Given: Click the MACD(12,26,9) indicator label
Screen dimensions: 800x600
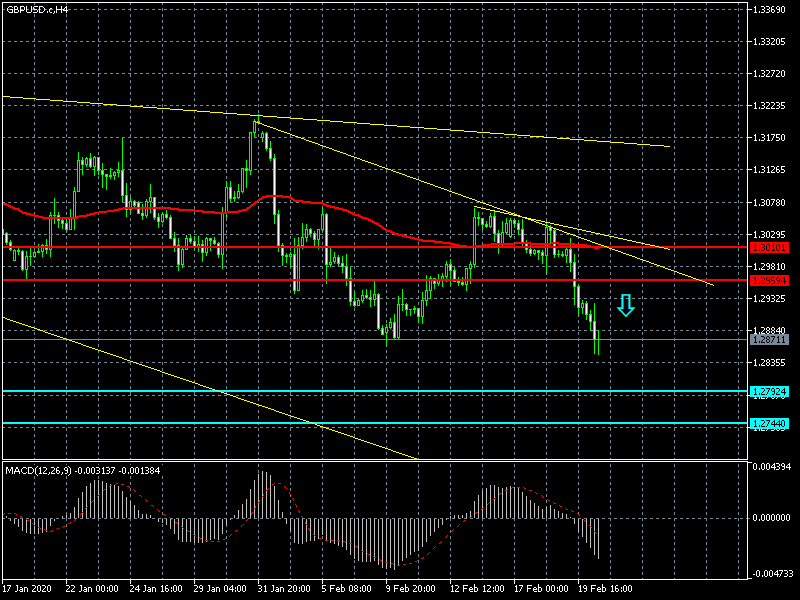Looking at the screenshot, I should click(x=82, y=470).
